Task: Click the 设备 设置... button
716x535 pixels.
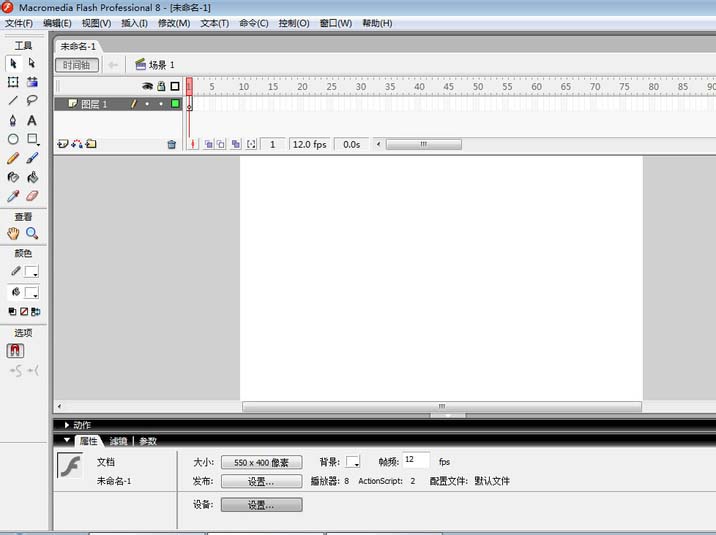Action: point(262,505)
